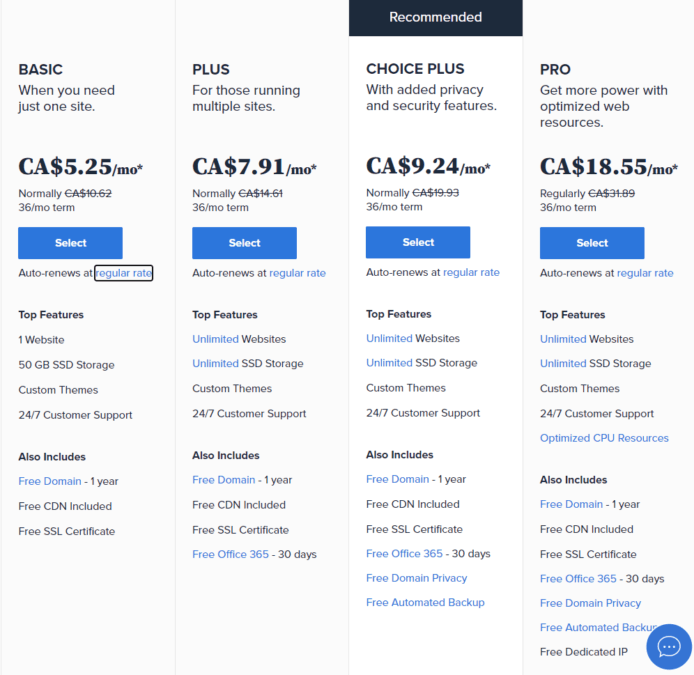Open regular rate link under PLUS
Image resolution: width=694 pixels, height=675 pixels.
(297, 273)
